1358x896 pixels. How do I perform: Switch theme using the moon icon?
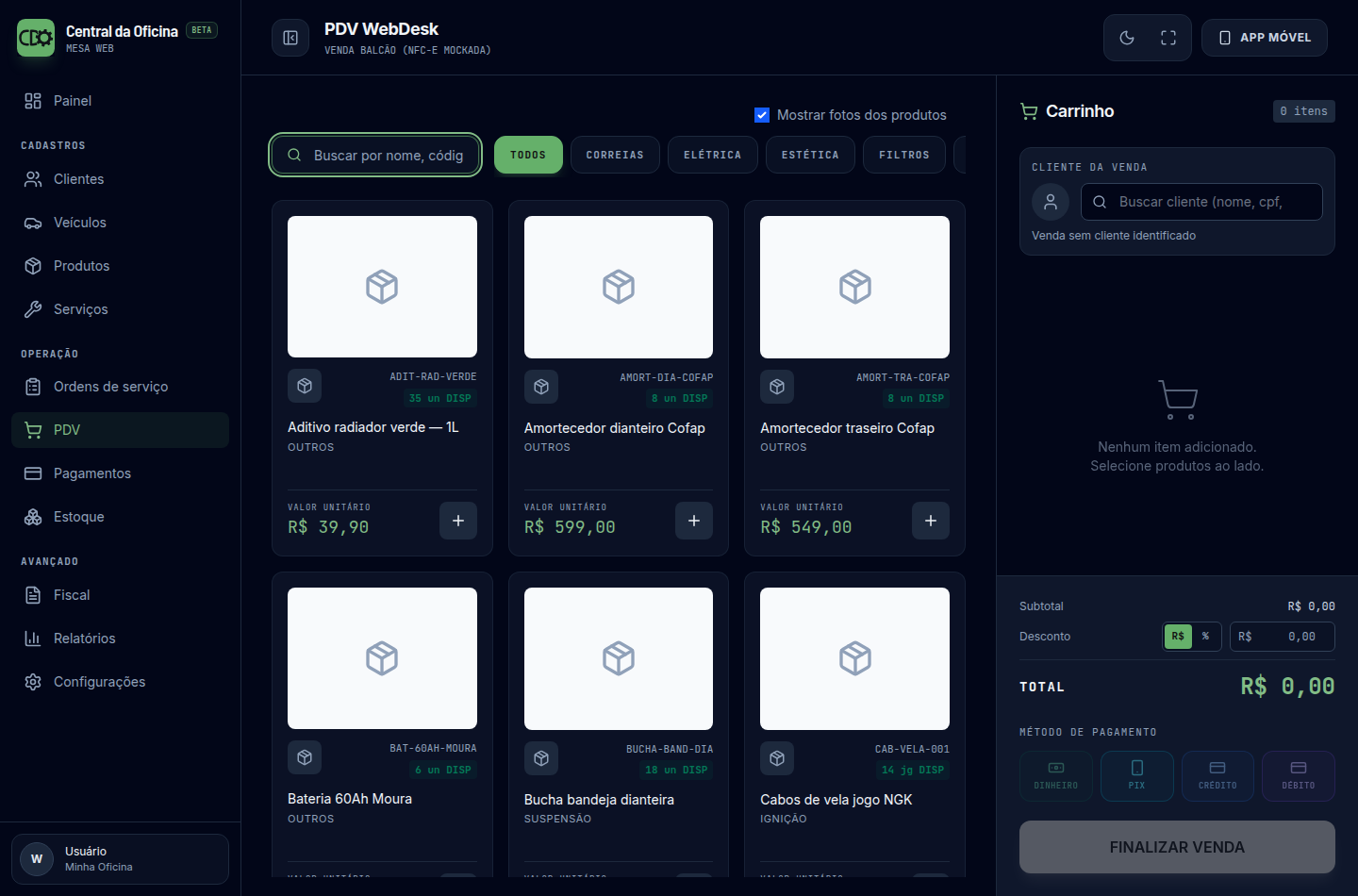1127,38
